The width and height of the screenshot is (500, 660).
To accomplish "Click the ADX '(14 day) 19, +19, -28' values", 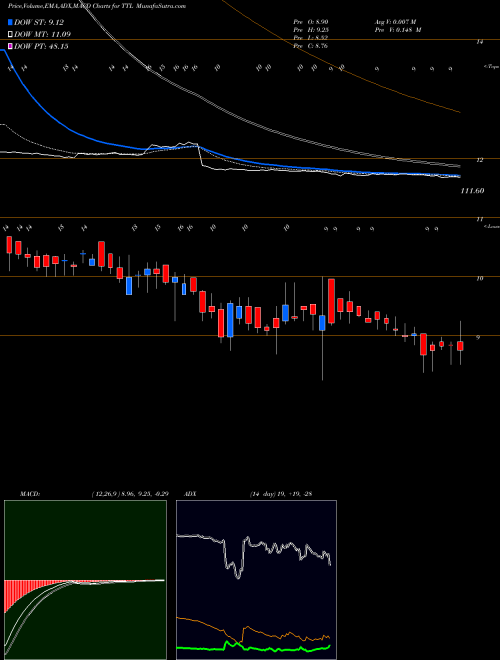I will click(x=280, y=493).
